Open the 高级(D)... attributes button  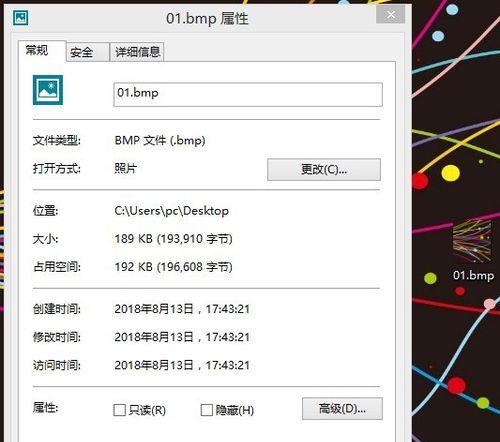point(342,408)
